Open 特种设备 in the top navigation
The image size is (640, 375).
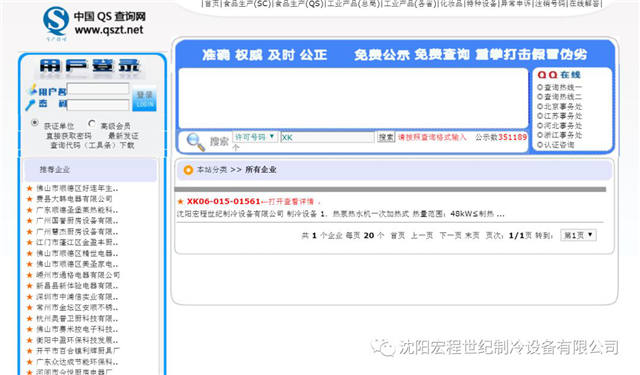[482, 3]
